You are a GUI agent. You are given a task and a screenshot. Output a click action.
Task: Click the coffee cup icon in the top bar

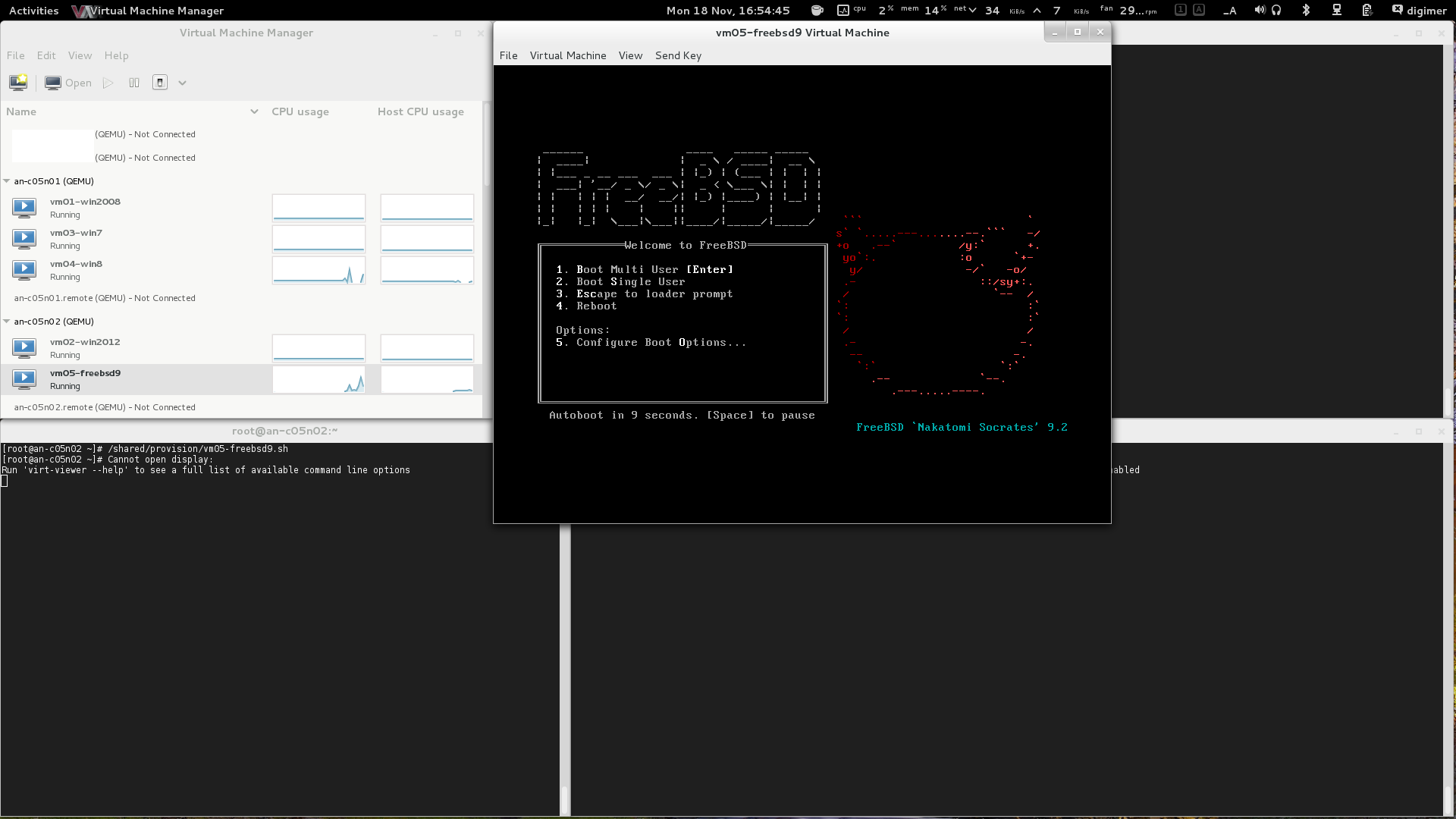tap(817, 11)
